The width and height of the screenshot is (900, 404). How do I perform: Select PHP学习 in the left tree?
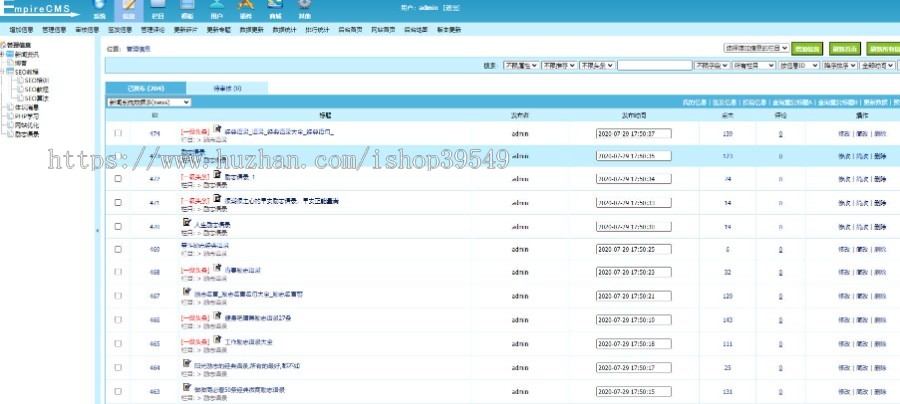click(x=27, y=116)
